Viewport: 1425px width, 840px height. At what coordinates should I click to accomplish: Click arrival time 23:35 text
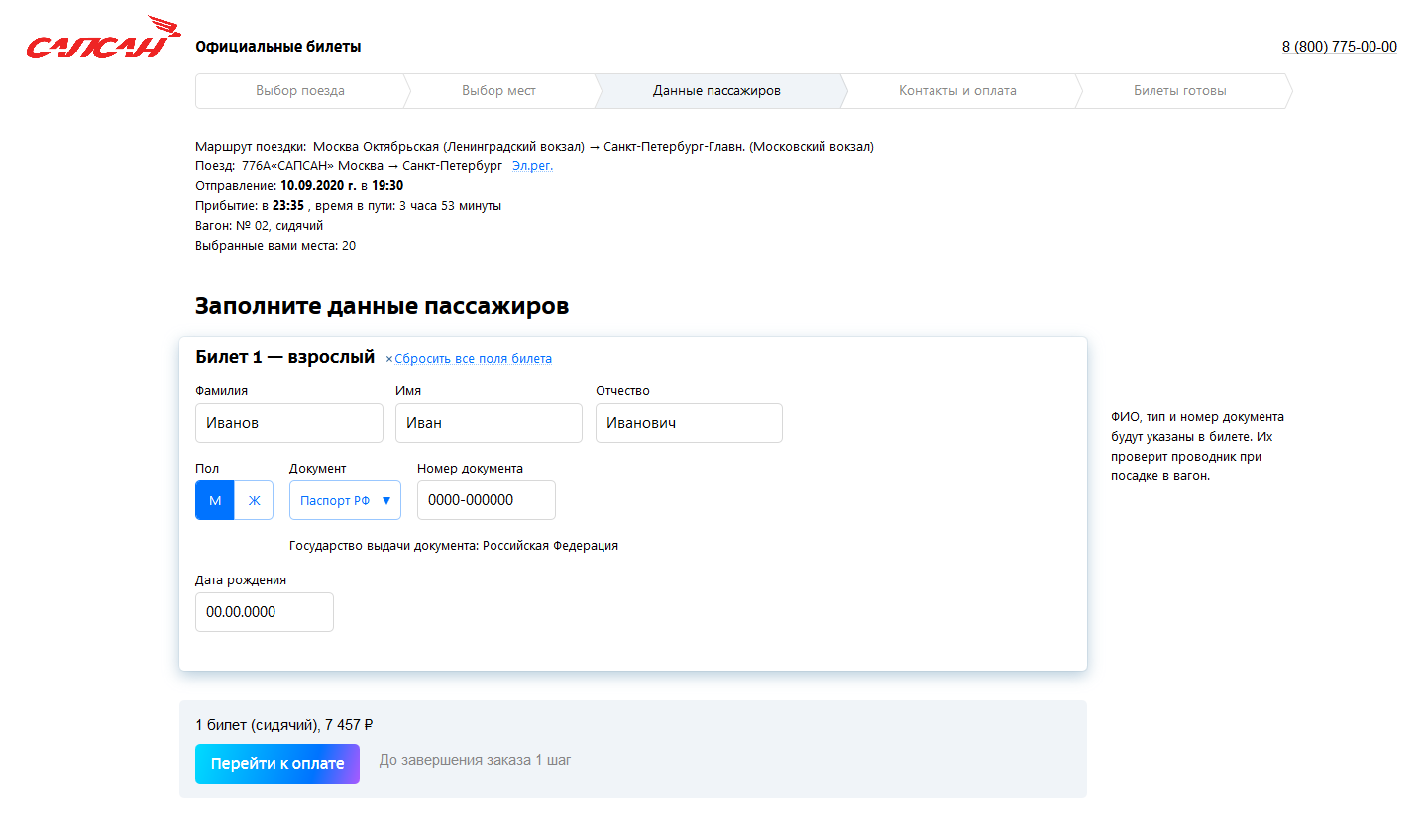[288, 206]
